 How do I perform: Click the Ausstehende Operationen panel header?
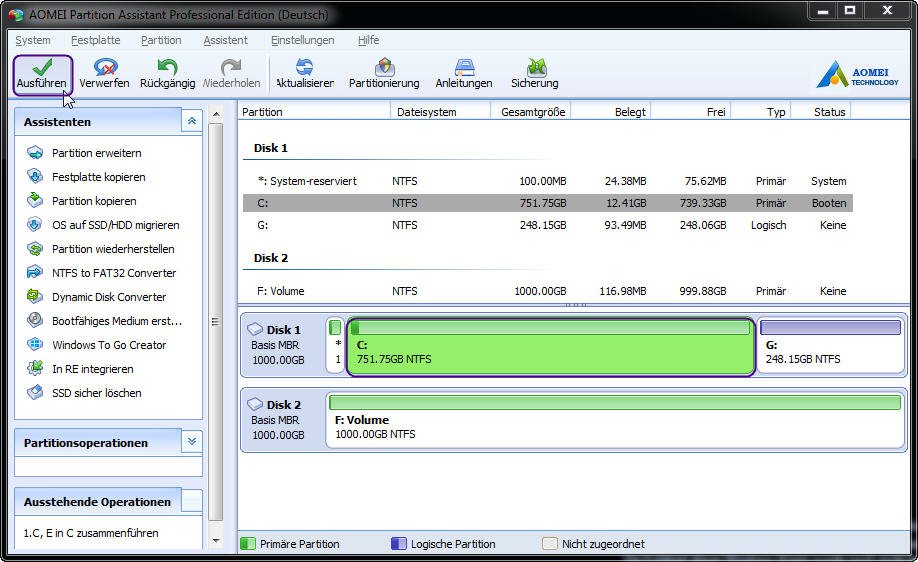(108, 502)
